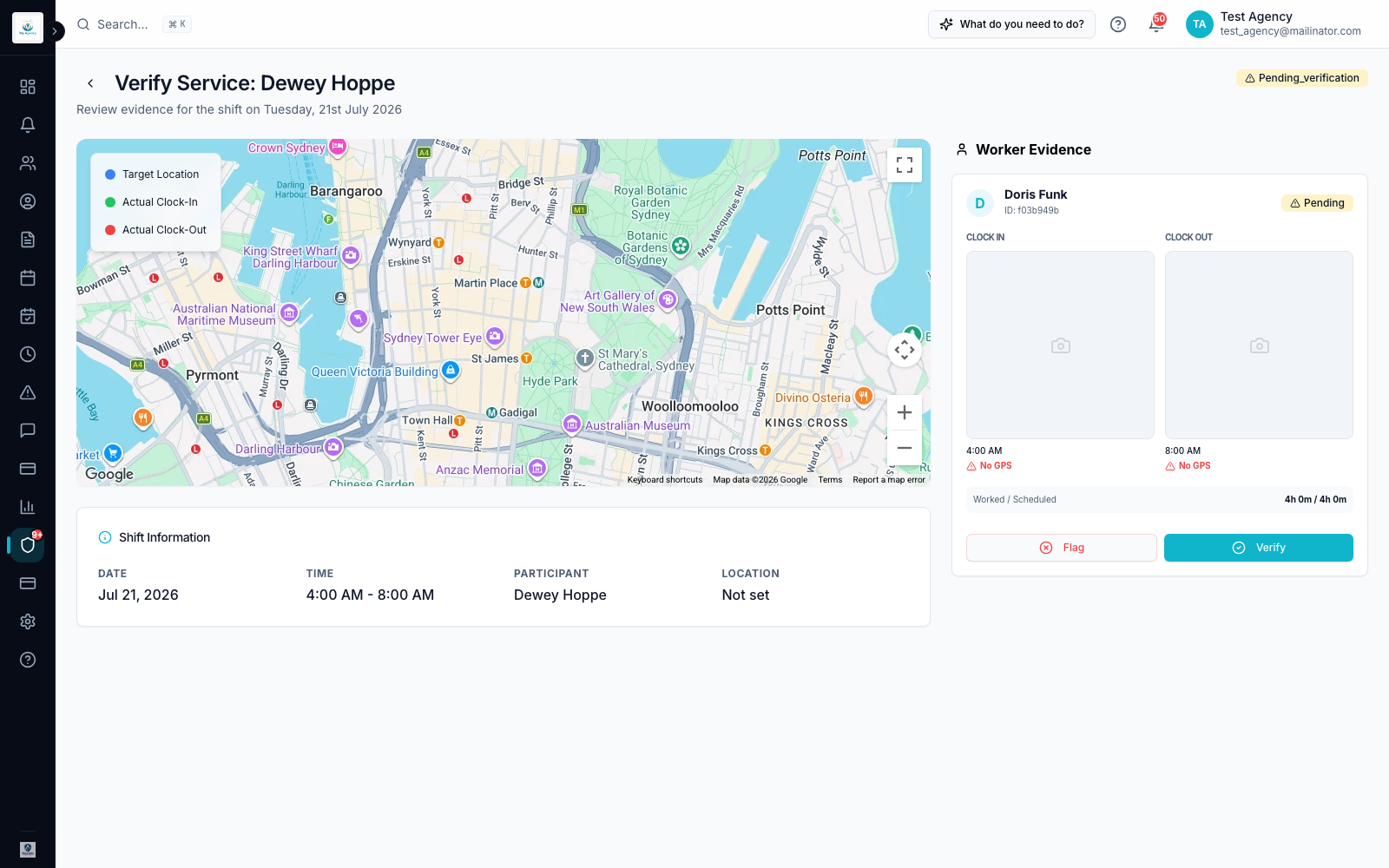Viewport: 1389px width, 868px height.
Task: Click the map camera pan control
Action: (905, 350)
